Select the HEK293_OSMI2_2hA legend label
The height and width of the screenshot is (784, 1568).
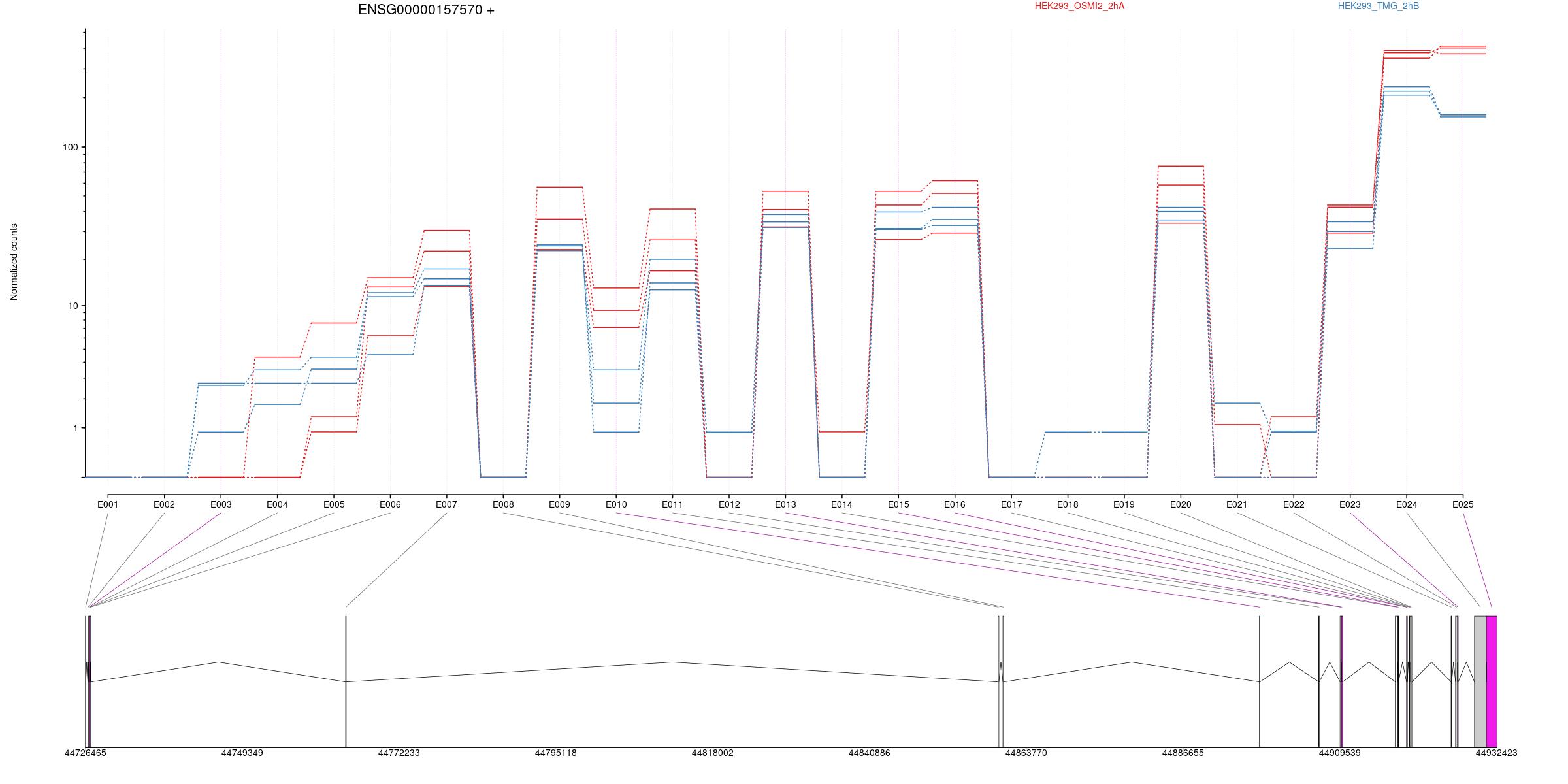[x=1079, y=6]
